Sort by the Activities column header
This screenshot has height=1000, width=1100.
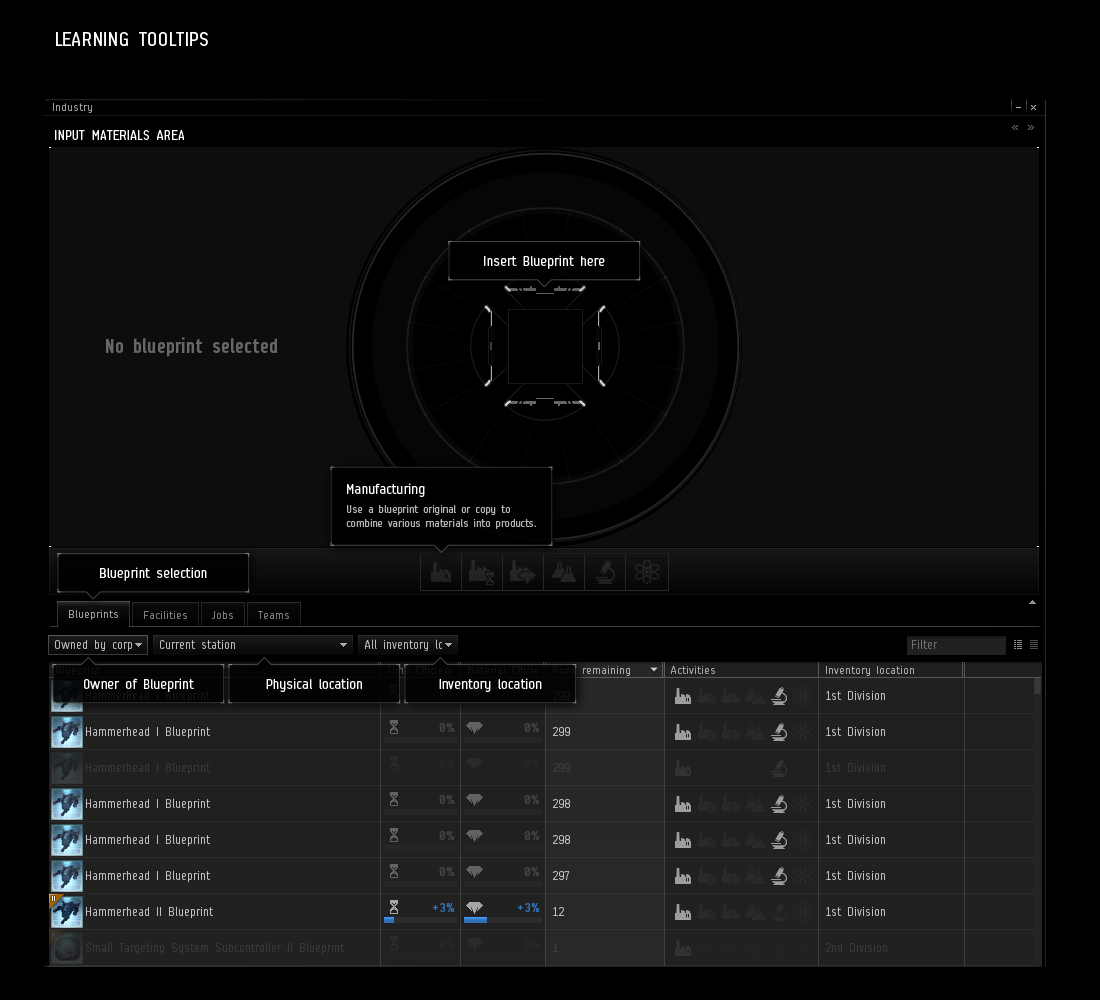tap(741, 670)
